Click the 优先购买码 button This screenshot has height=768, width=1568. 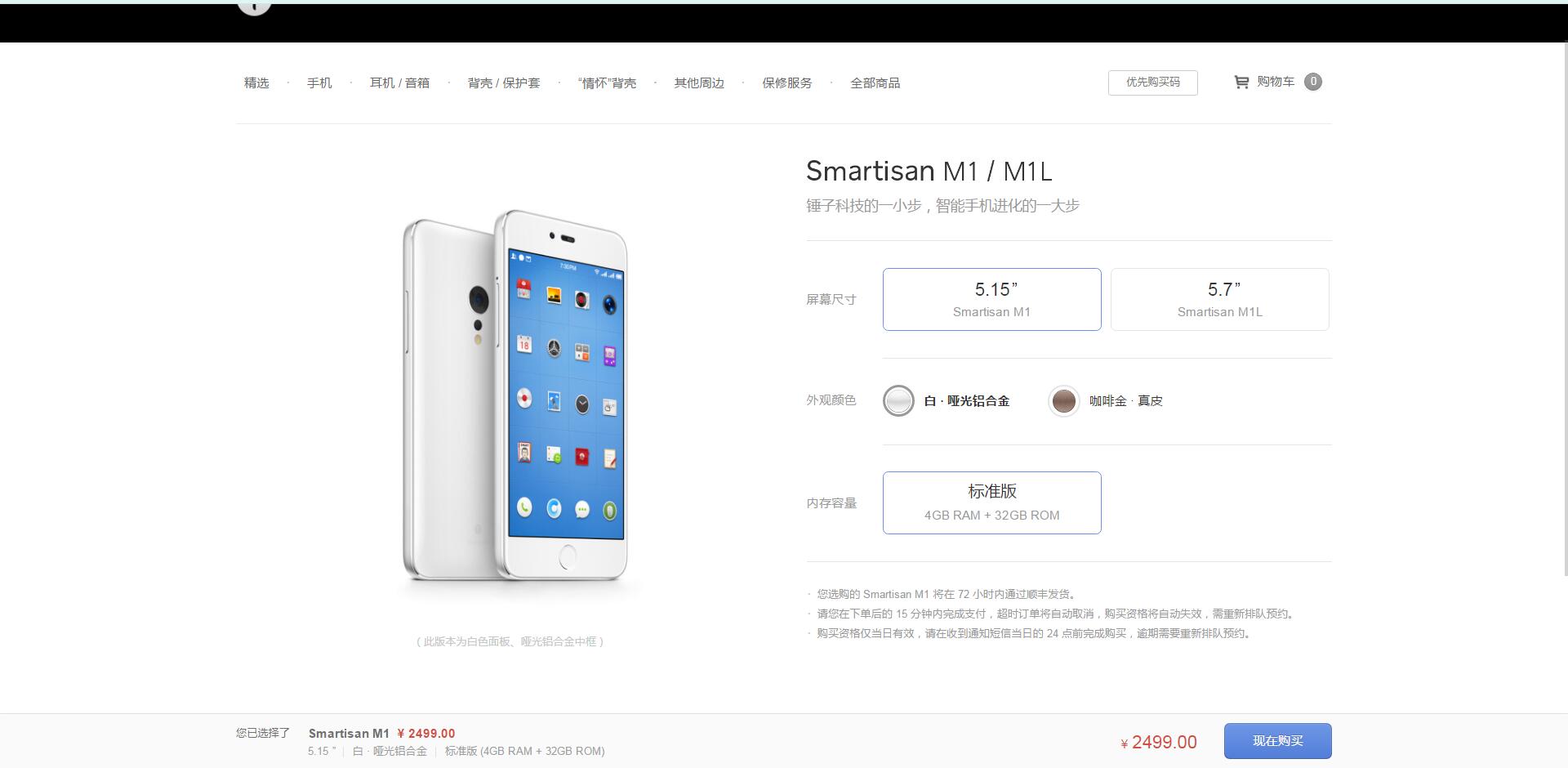coord(1153,83)
